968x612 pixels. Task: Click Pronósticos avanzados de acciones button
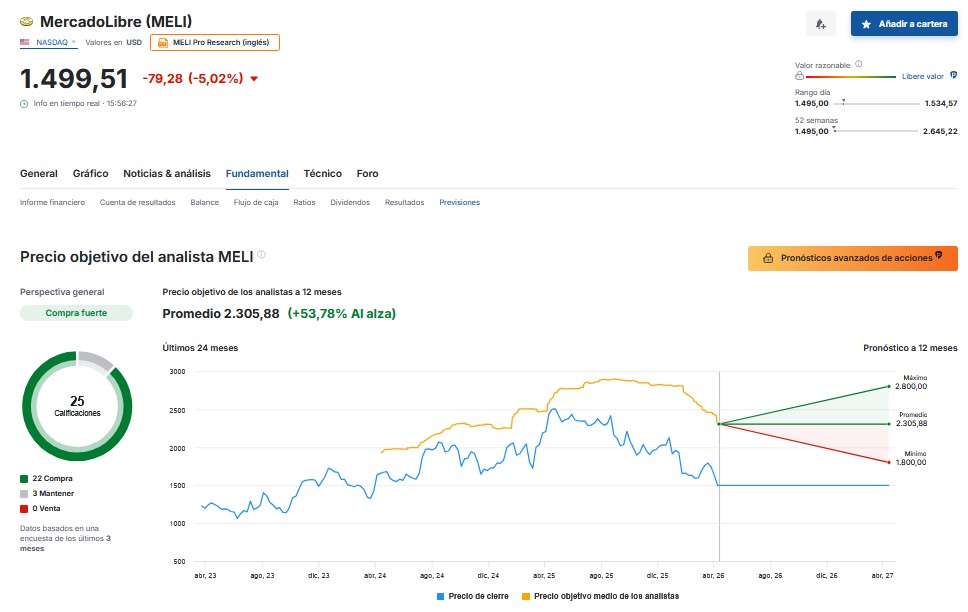point(853,258)
